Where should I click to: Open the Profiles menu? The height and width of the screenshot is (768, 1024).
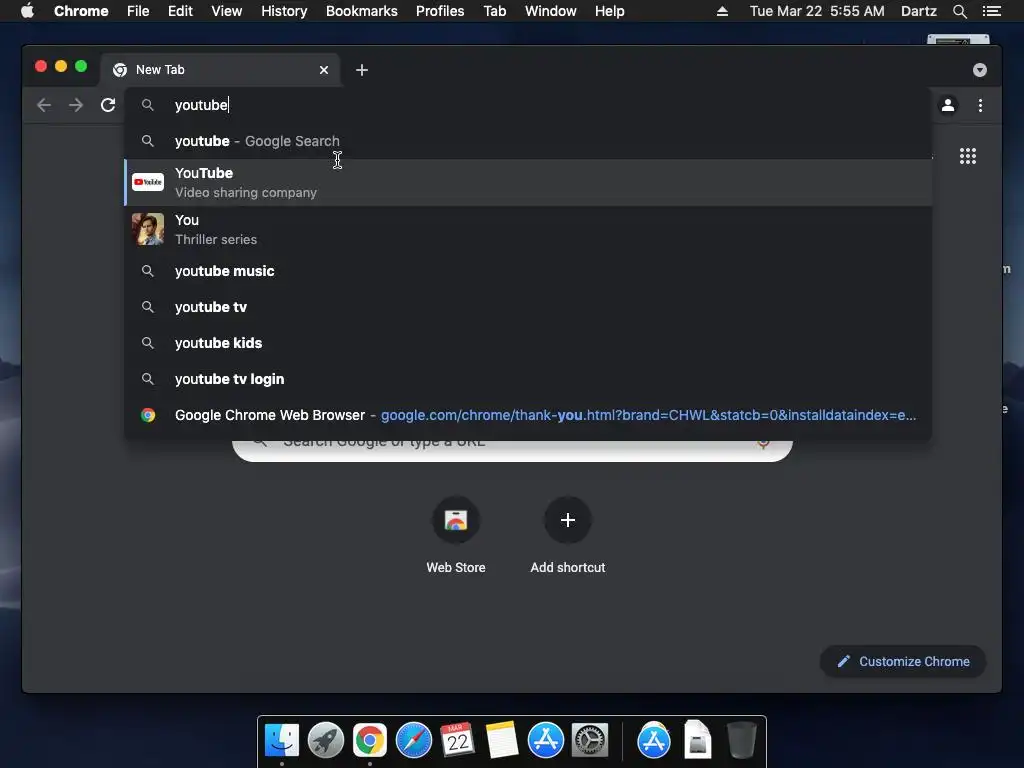[x=440, y=11]
